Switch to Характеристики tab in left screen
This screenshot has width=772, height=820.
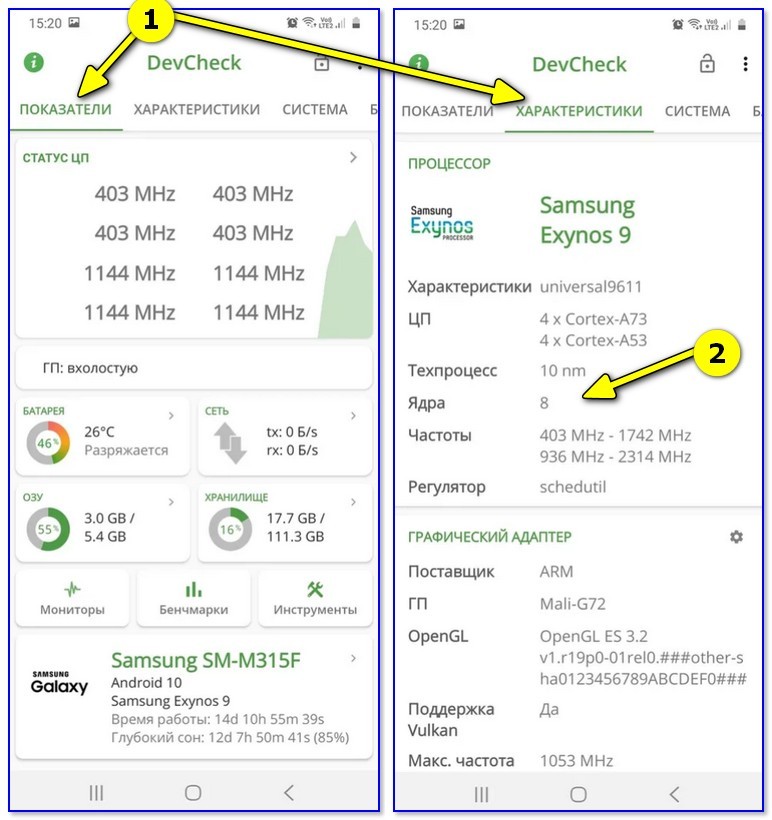click(197, 109)
